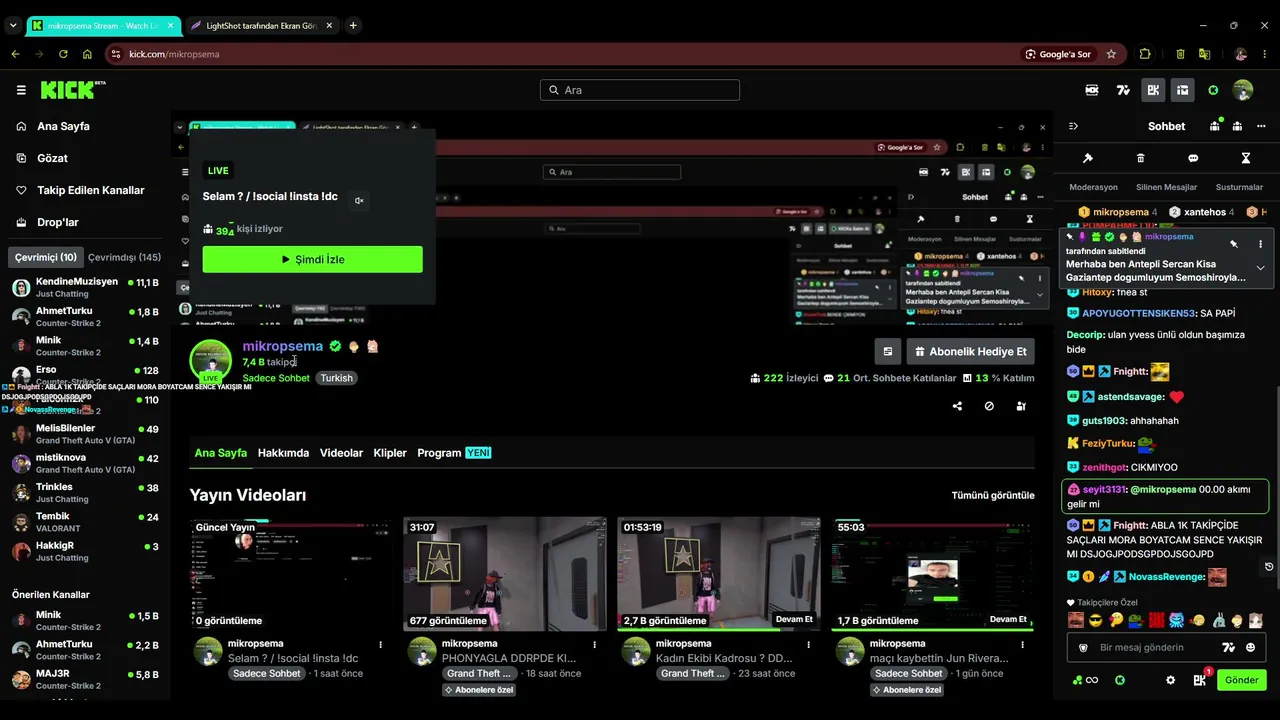The height and width of the screenshot is (720, 1280).
Task: Mute the stream preview audio
Action: (x=359, y=200)
